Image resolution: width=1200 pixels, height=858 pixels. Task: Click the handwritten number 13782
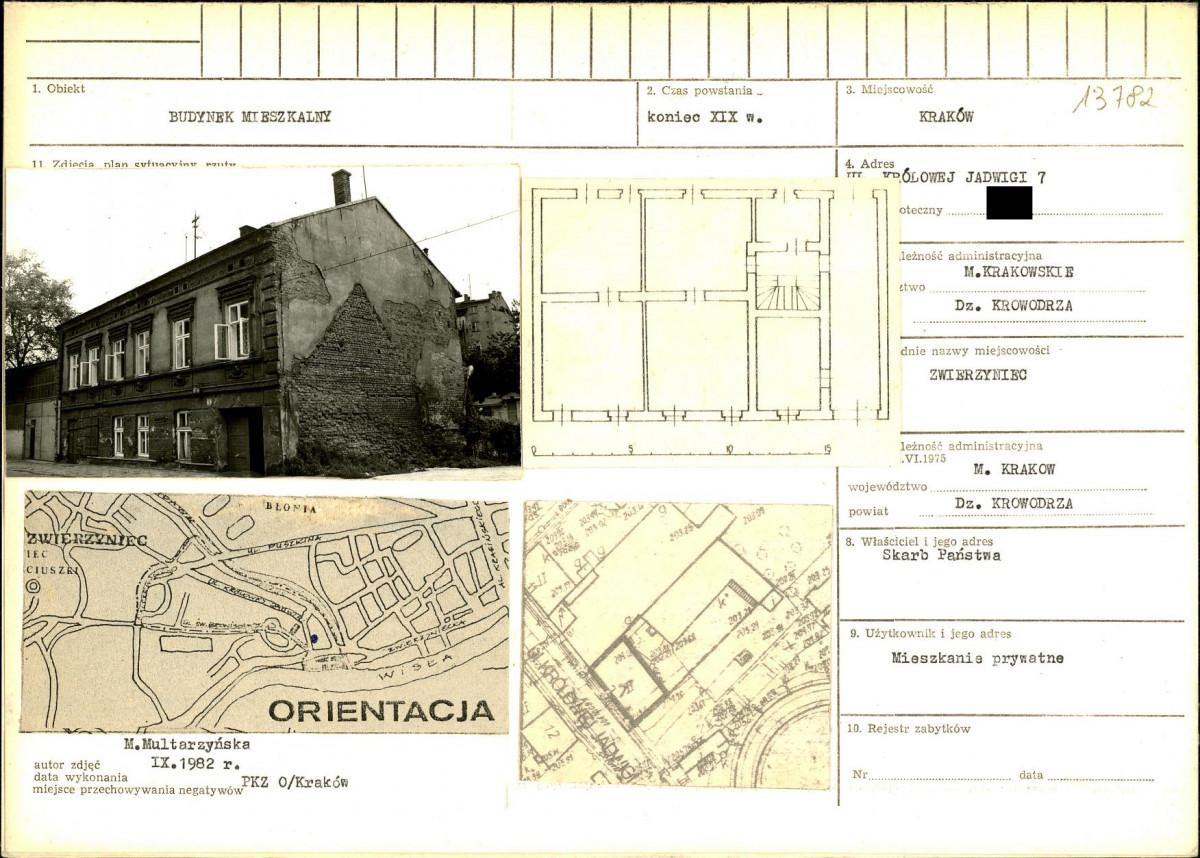click(1115, 98)
